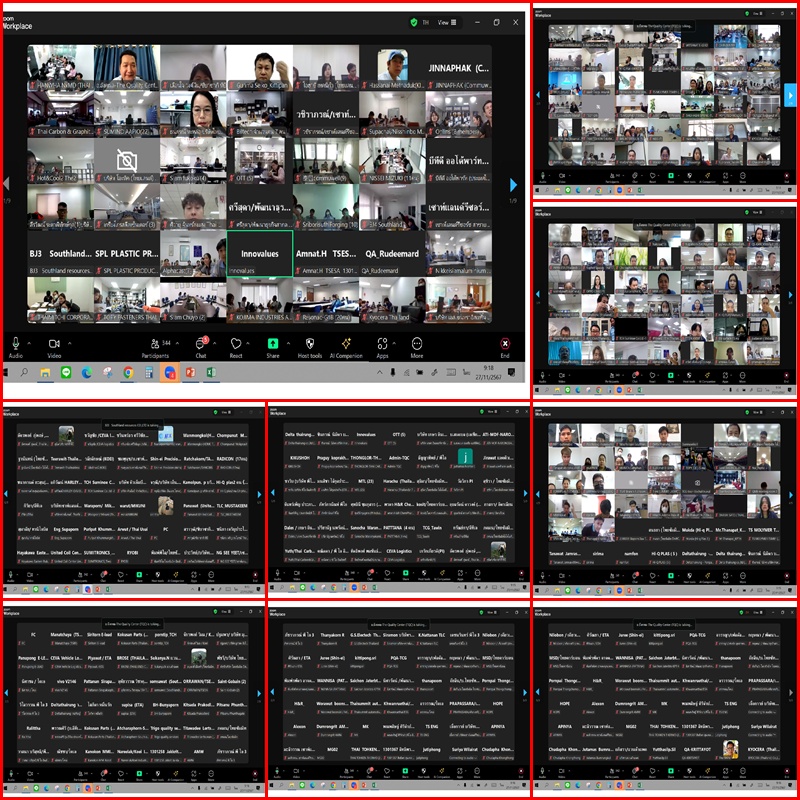Viewport: 800px width, 800px height.
Task: Select the highlighted innovalues participant tile
Action: 260,254
